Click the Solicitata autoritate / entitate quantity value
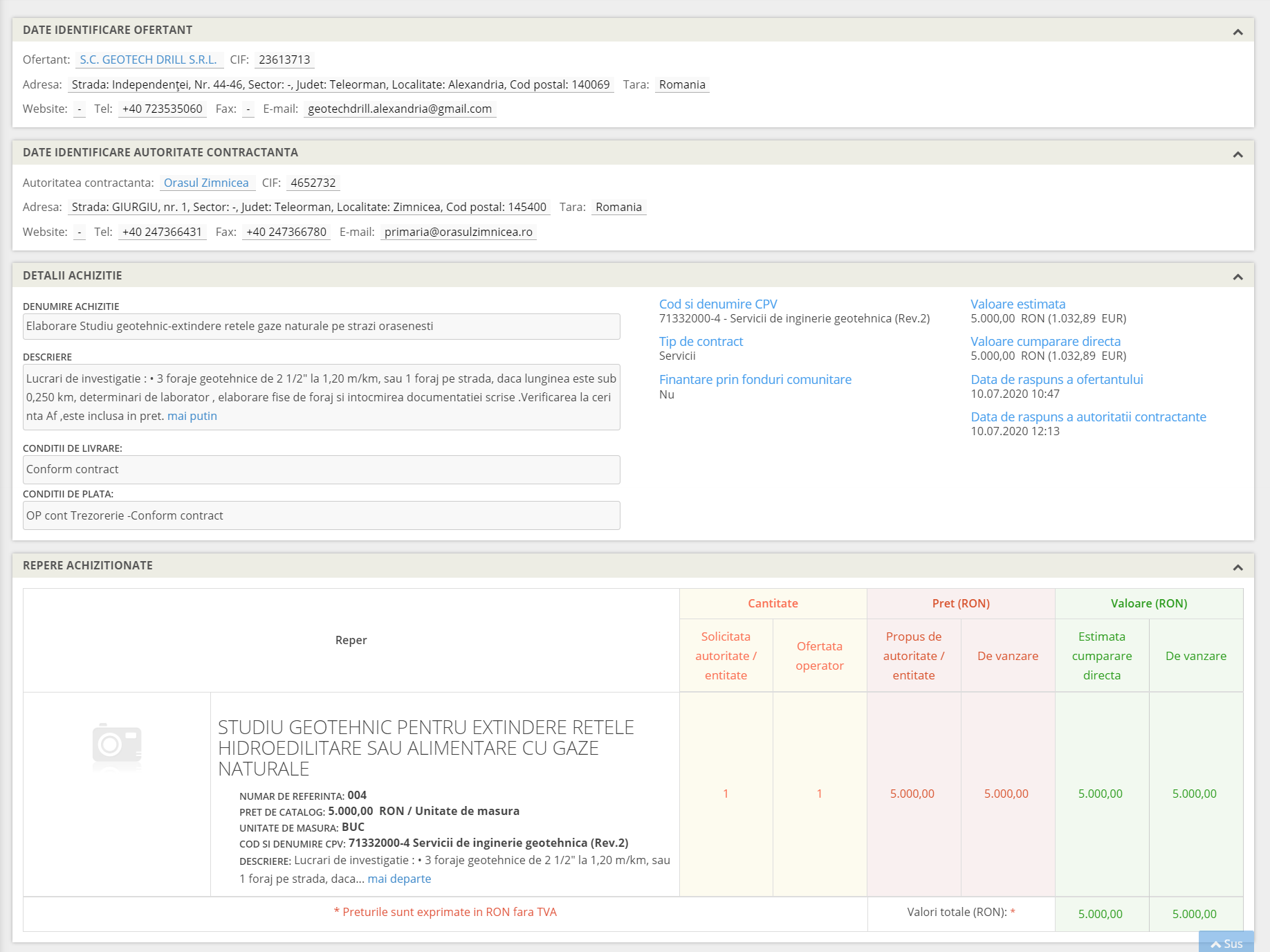The height and width of the screenshot is (952, 1270). tap(726, 794)
